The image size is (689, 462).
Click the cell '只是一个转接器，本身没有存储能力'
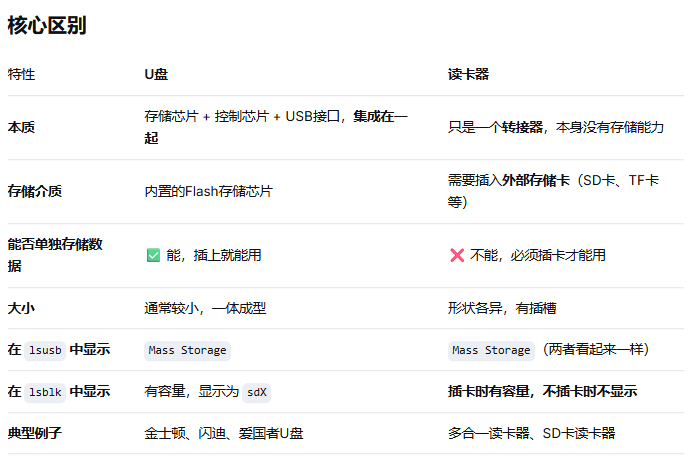tap(555, 127)
